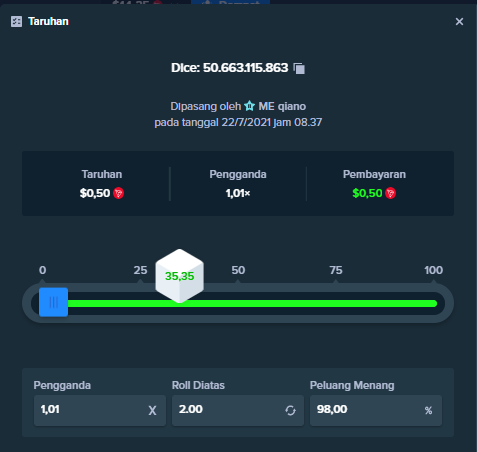
Task: Click the Pembayaran $0,50 amount
Action: 367,193
